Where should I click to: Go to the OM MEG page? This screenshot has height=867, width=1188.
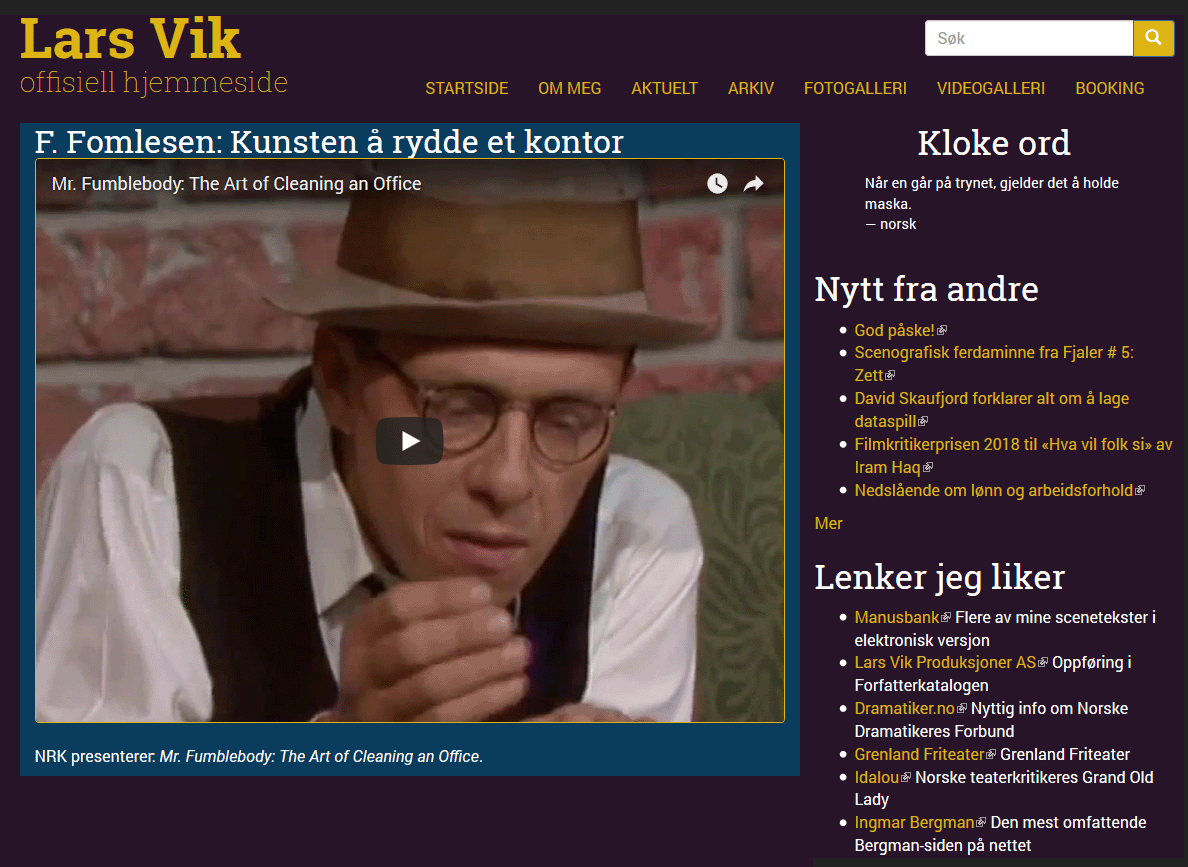click(570, 89)
